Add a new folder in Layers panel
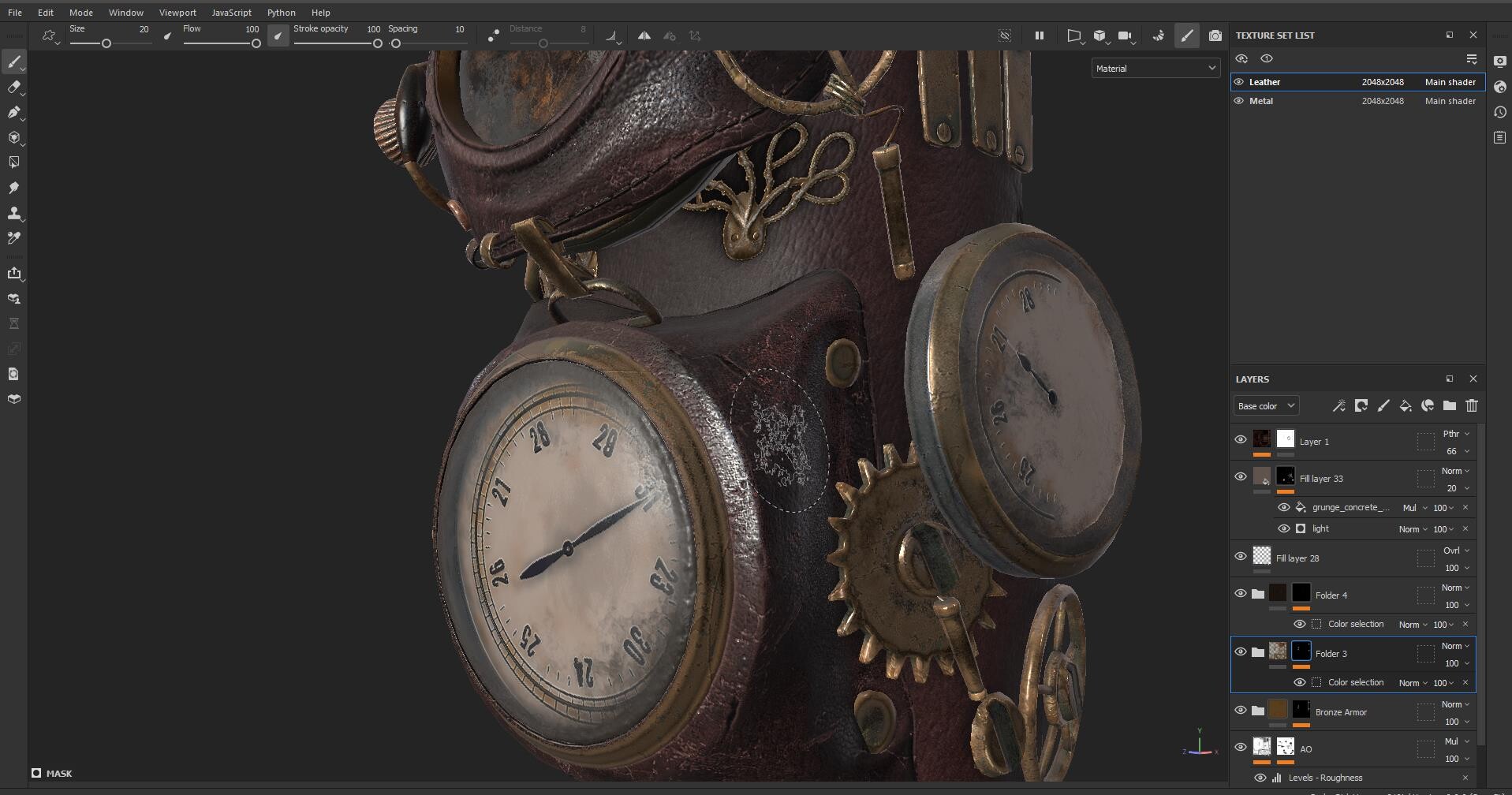Viewport: 1512px width, 795px height. pos(1450,405)
